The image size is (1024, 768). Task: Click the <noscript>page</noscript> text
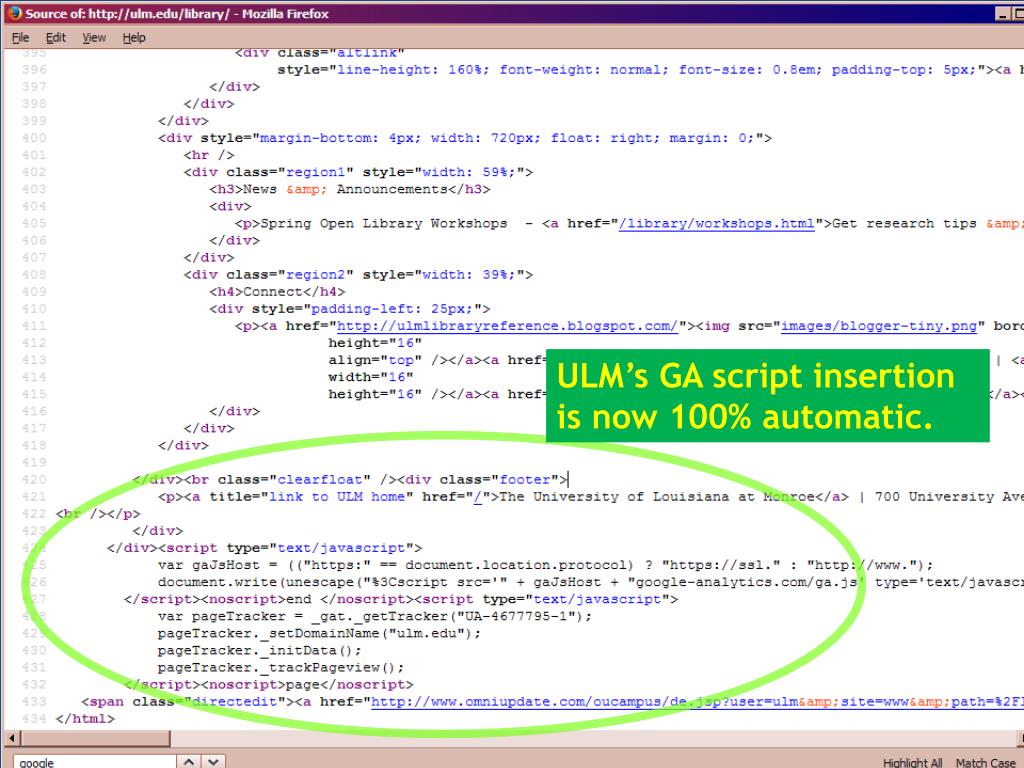tap(307, 684)
